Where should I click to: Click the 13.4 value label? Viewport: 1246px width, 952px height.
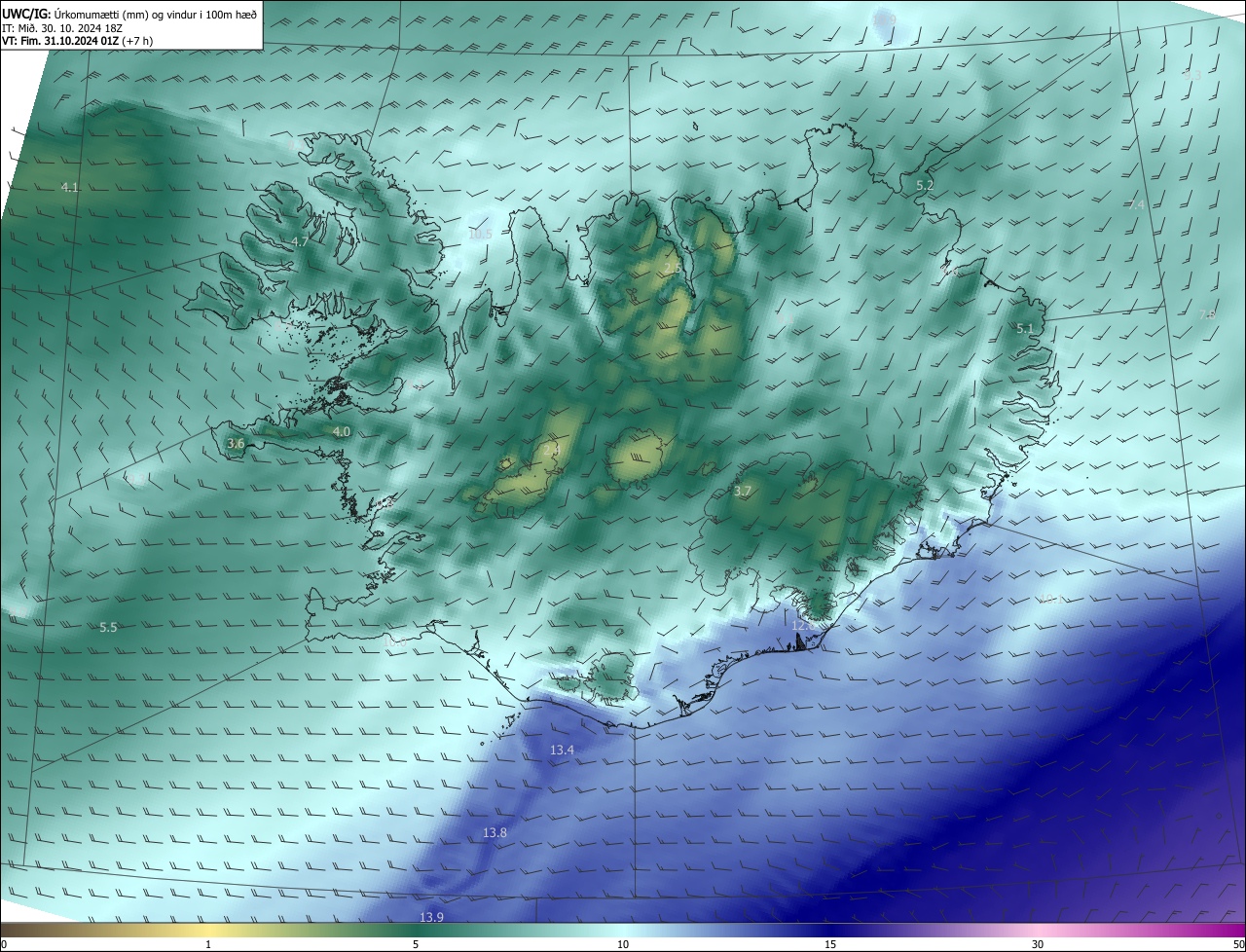(x=563, y=750)
